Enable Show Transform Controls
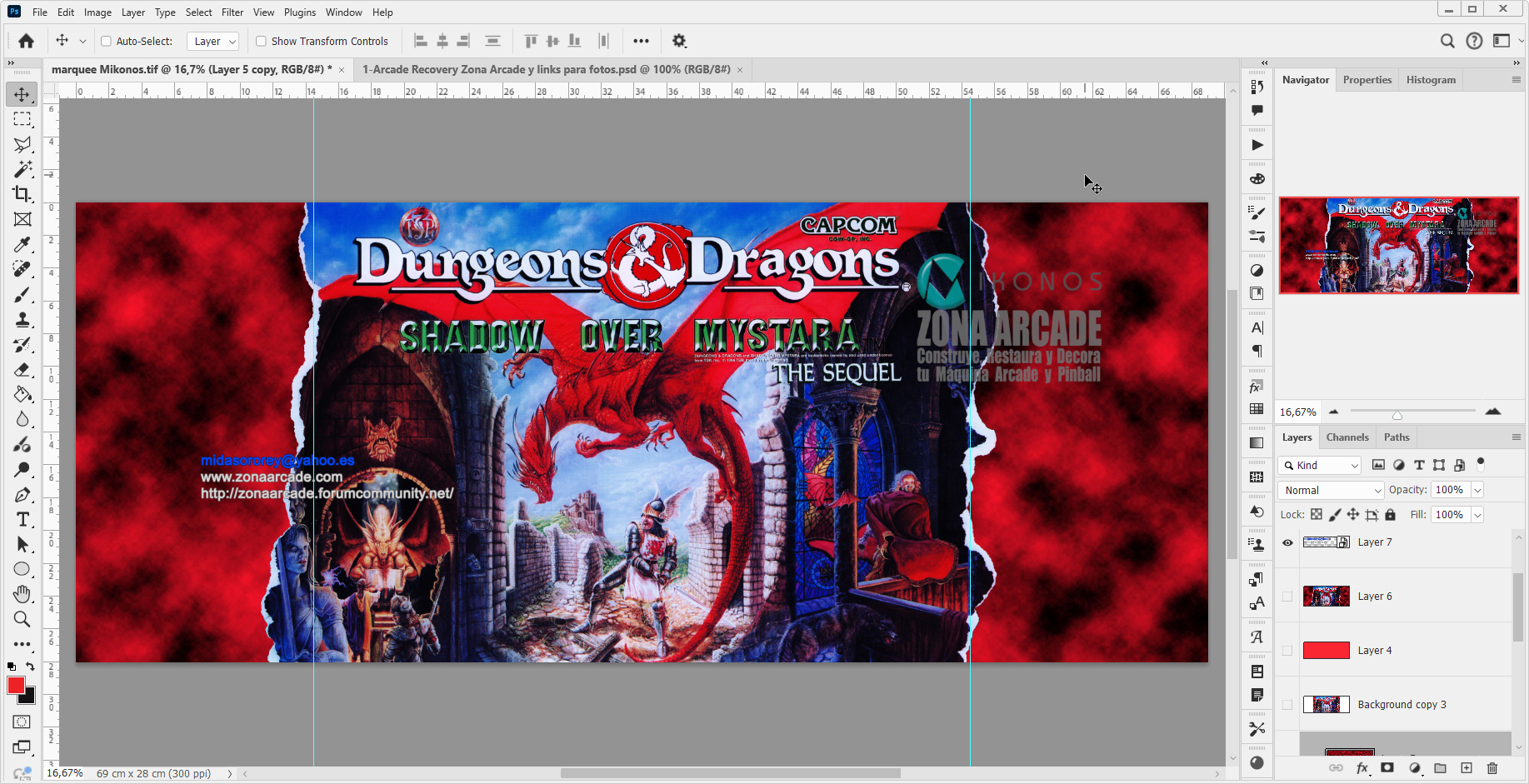 click(261, 41)
